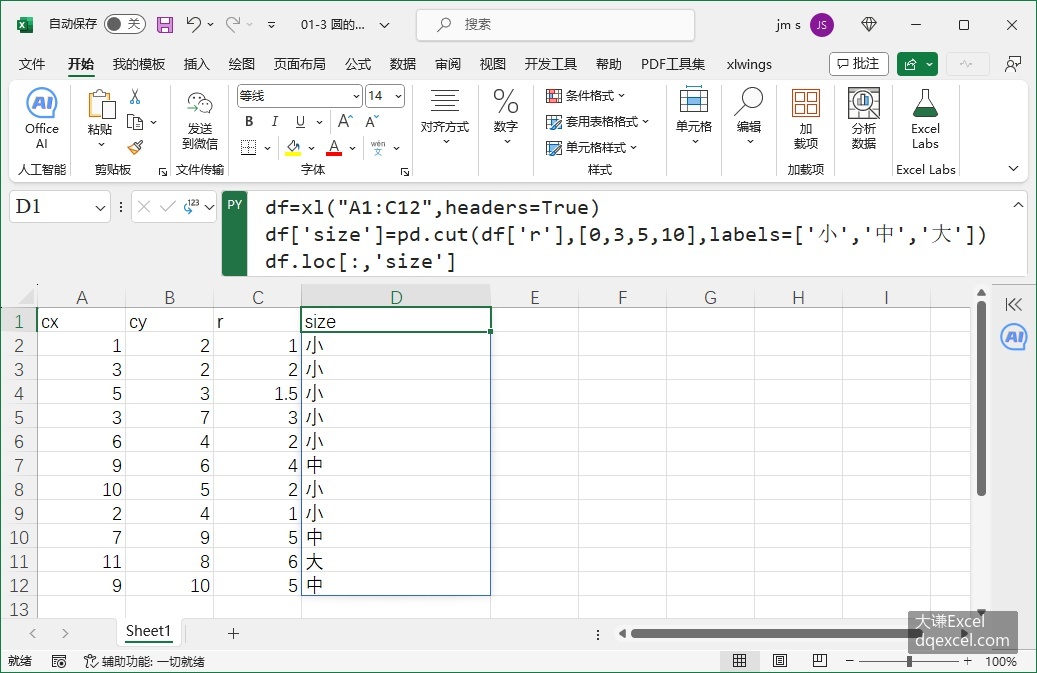Viewport: 1037px width, 673px height.
Task: Open the Alignment group button
Action: click(444, 118)
